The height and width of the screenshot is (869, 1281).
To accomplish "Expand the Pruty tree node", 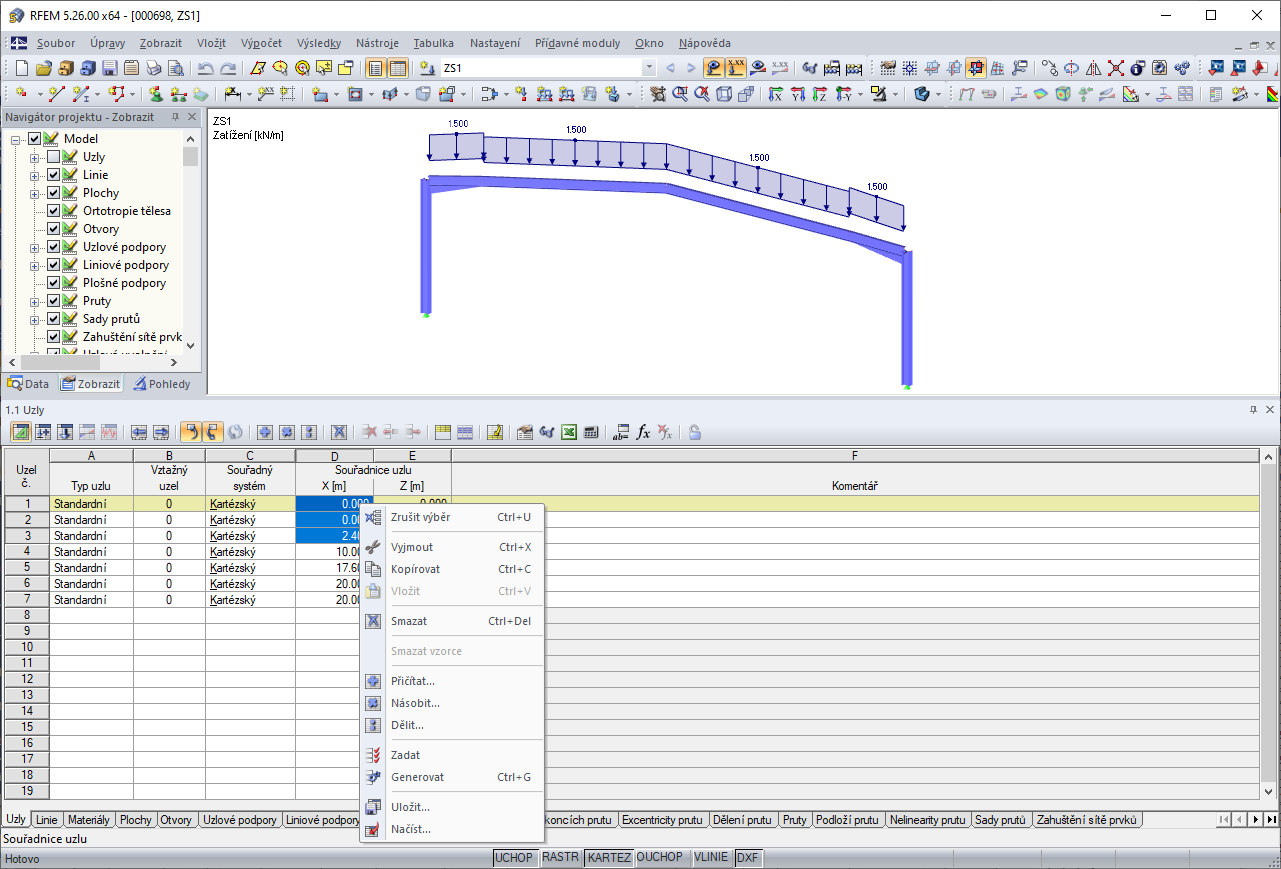I will pyautogui.click(x=35, y=301).
